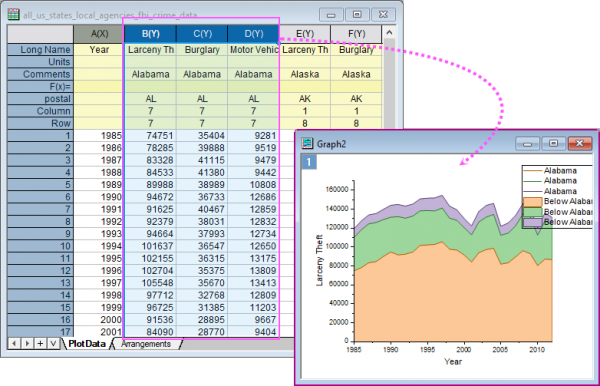Select row header 17
Image resolution: width=600 pixels, height=386 pixels.
point(41,331)
